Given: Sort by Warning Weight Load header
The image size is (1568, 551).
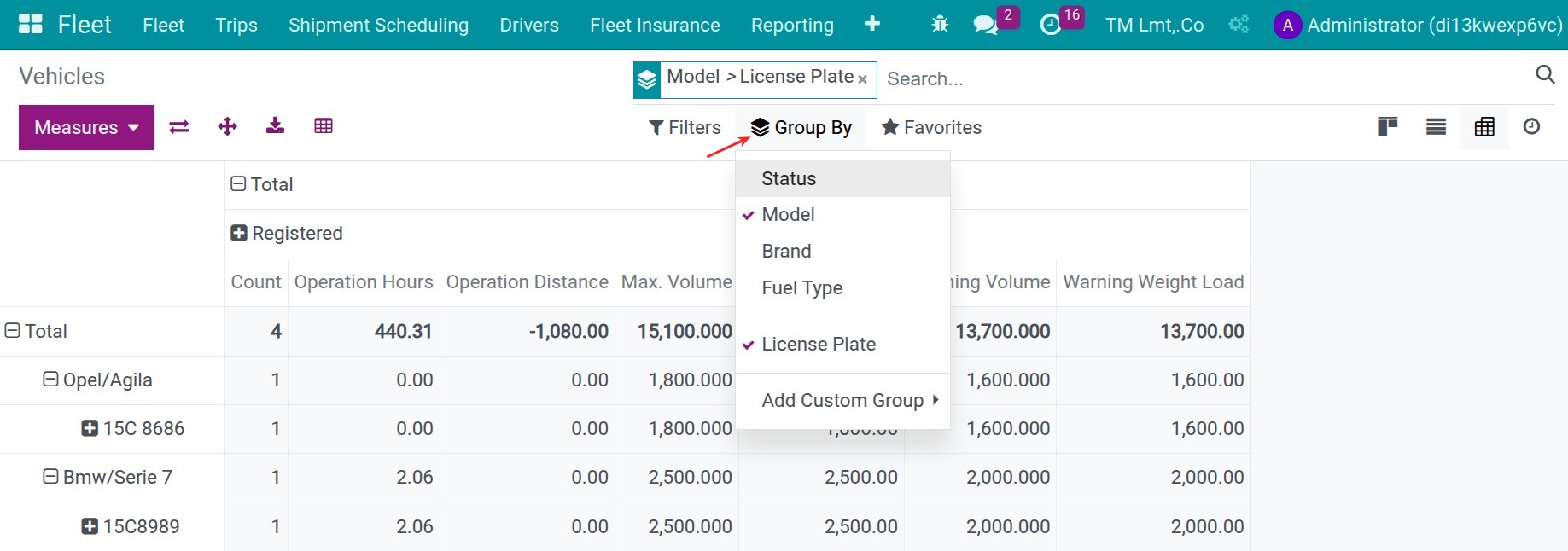Looking at the screenshot, I should (x=1153, y=281).
